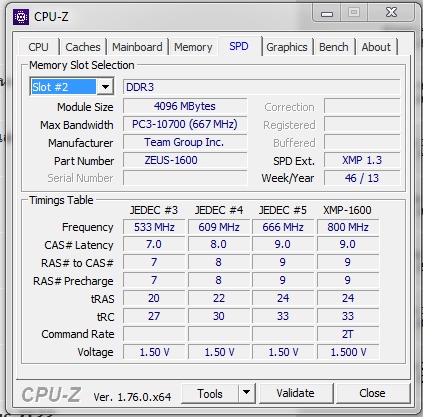This screenshot has width=423, height=417.
Task: Click the SPD tab
Action: pos(239,46)
